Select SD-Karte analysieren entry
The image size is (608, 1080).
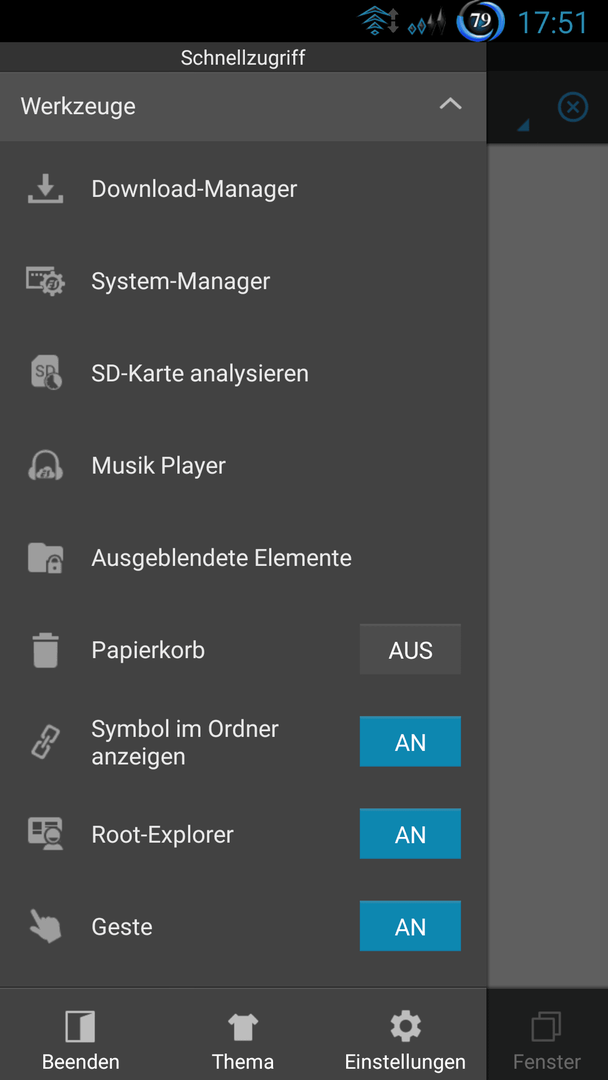point(200,373)
